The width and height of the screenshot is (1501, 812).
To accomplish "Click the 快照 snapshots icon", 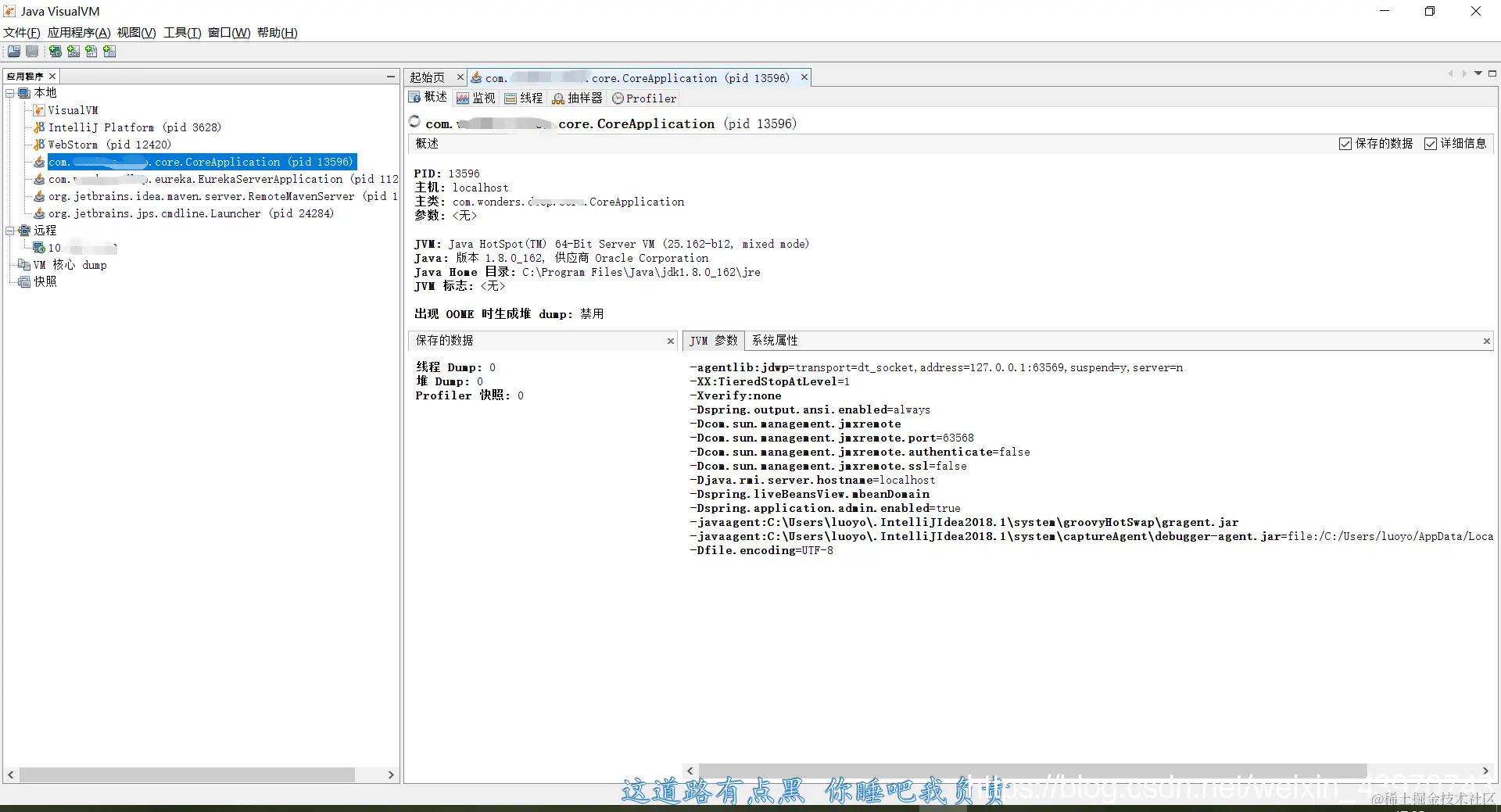I will (x=24, y=282).
